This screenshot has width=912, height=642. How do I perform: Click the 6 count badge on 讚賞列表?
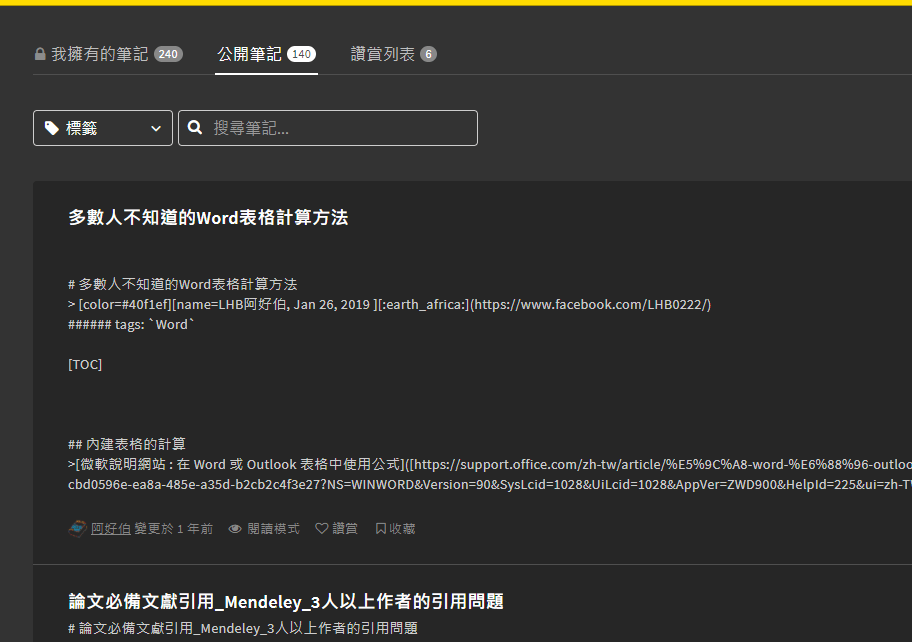pyautogui.click(x=428, y=54)
